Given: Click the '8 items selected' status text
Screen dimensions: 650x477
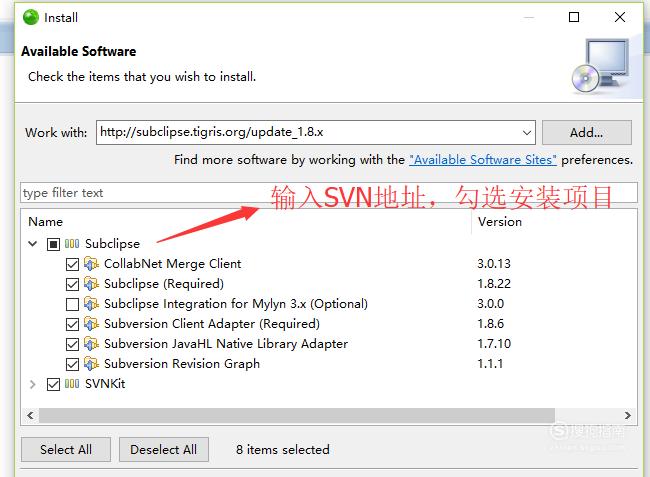Looking at the screenshot, I should pos(283,449).
